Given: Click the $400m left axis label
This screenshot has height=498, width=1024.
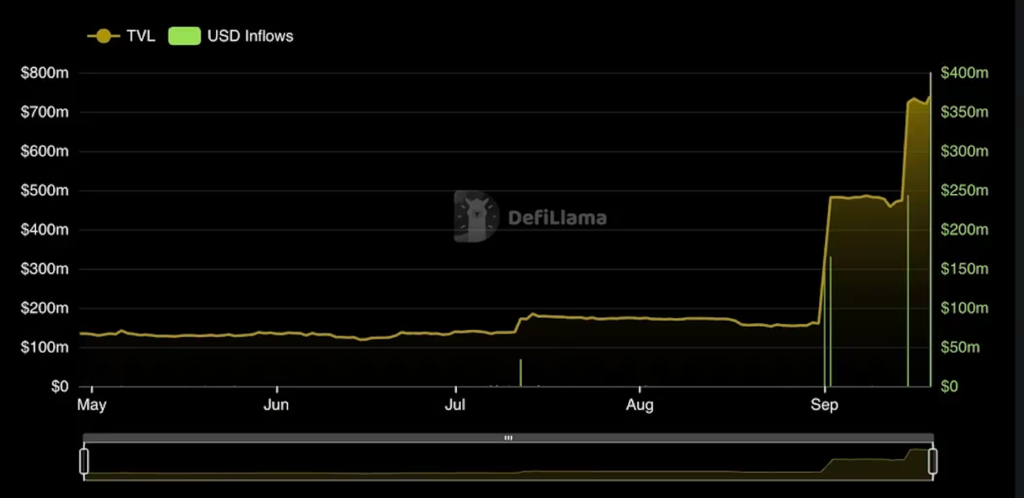Looking at the screenshot, I should [x=45, y=230].
